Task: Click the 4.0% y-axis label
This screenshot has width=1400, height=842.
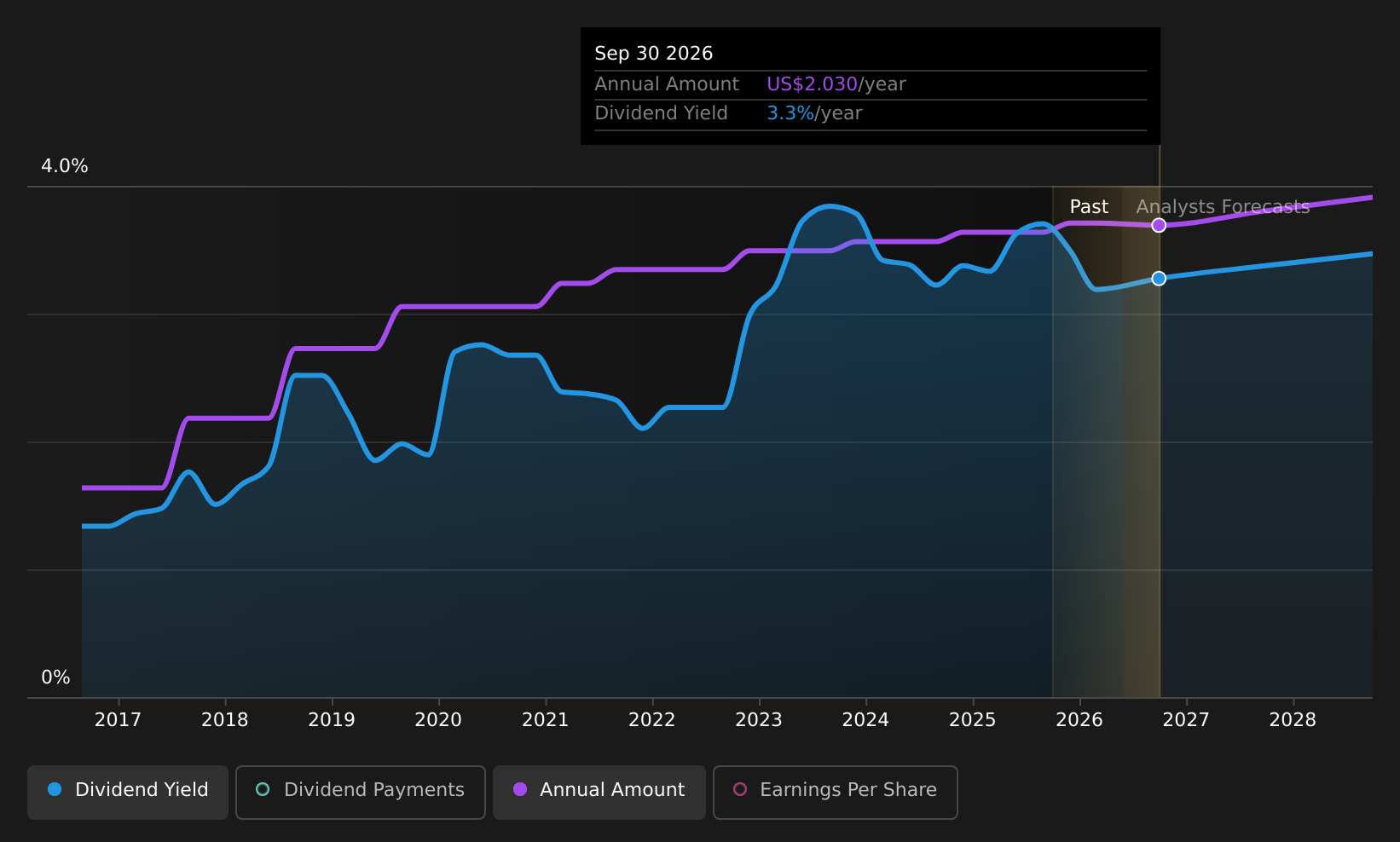Action: coord(65,166)
